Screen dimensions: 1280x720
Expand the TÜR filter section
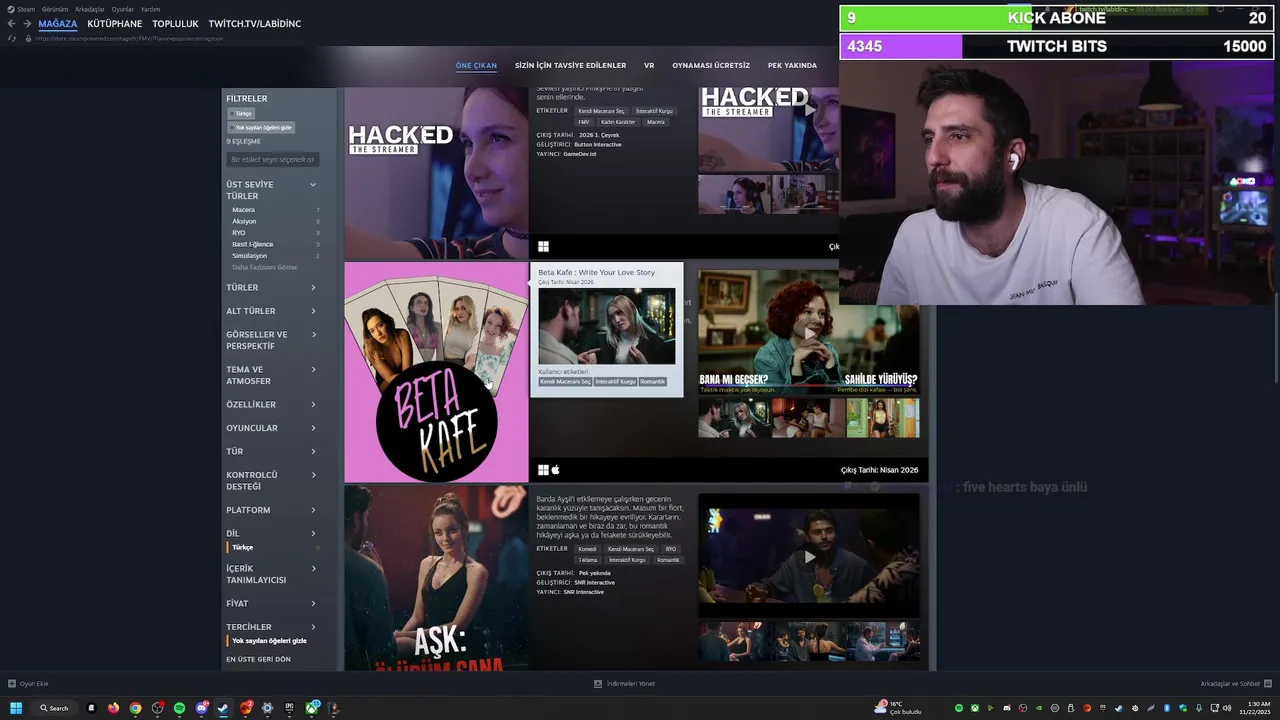coord(271,451)
